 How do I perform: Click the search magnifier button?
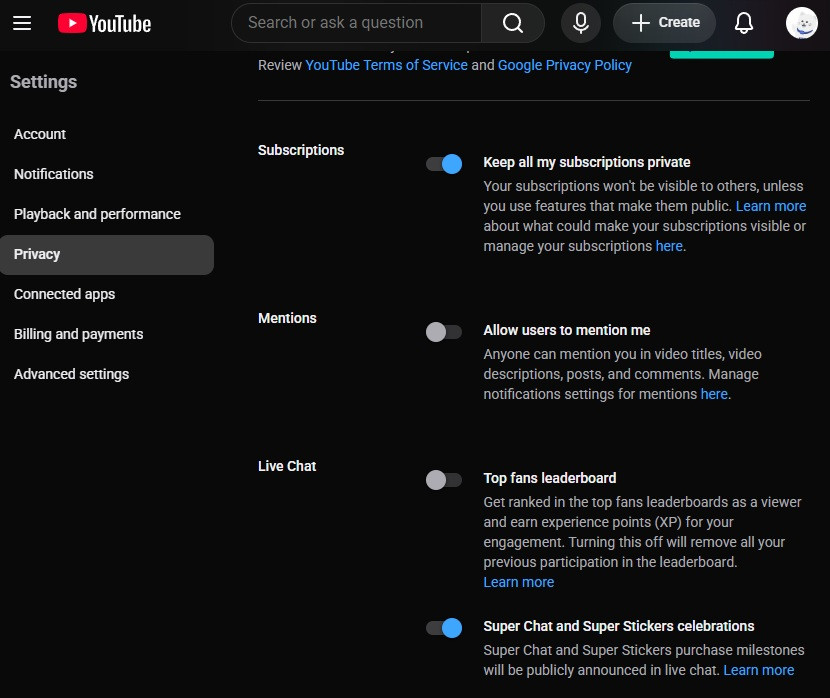(x=512, y=23)
